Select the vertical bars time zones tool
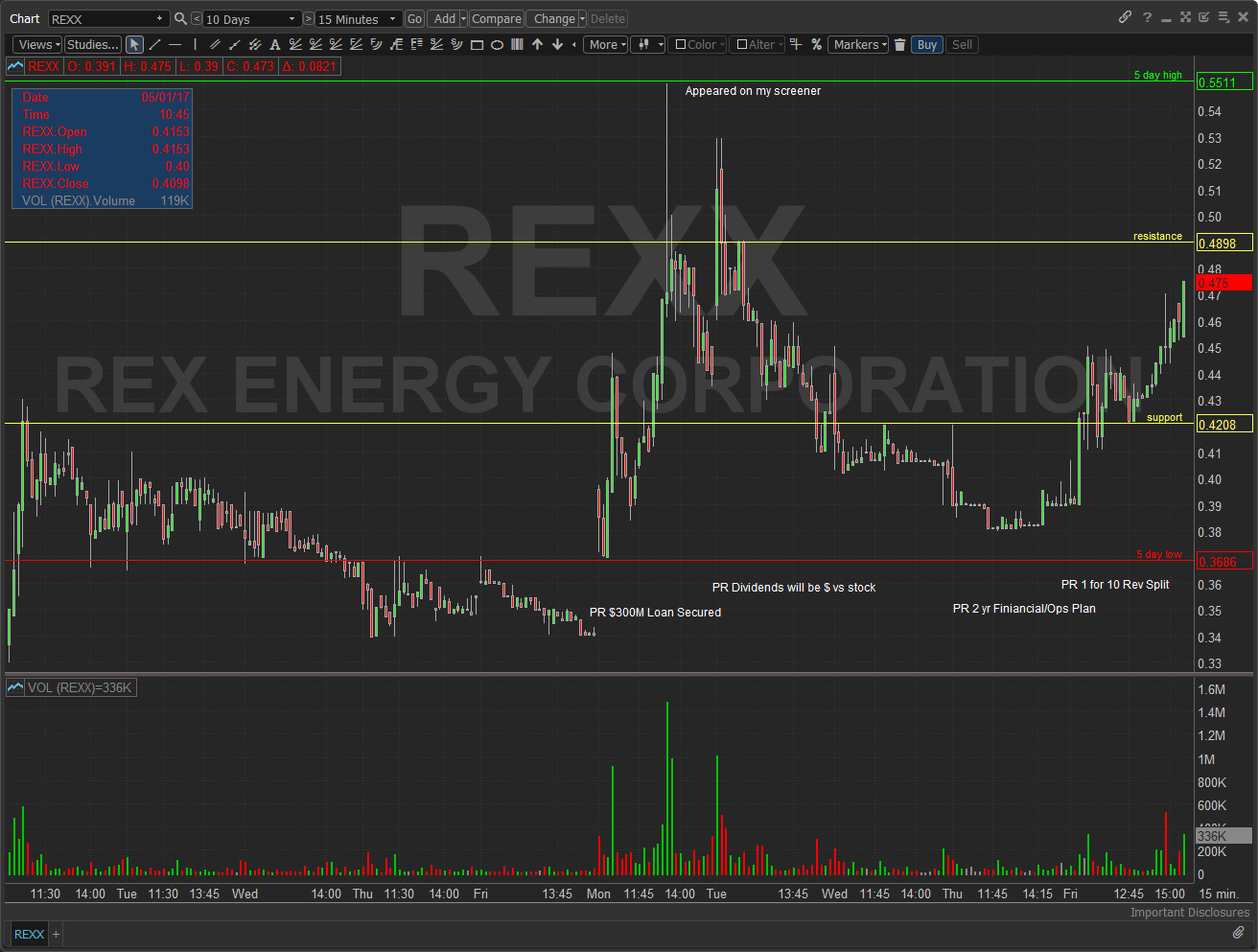This screenshot has height=952, width=1258. (517, 44)
